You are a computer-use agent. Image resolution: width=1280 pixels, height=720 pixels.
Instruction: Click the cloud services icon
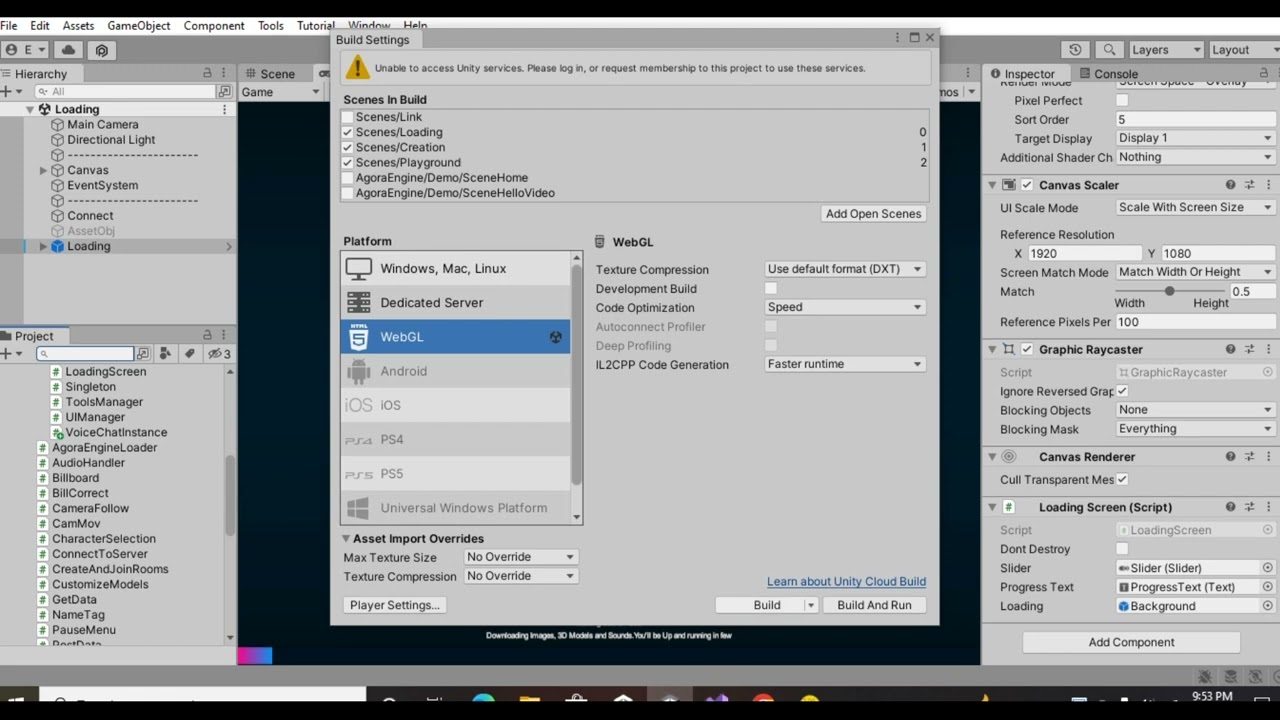pos(68,50)
